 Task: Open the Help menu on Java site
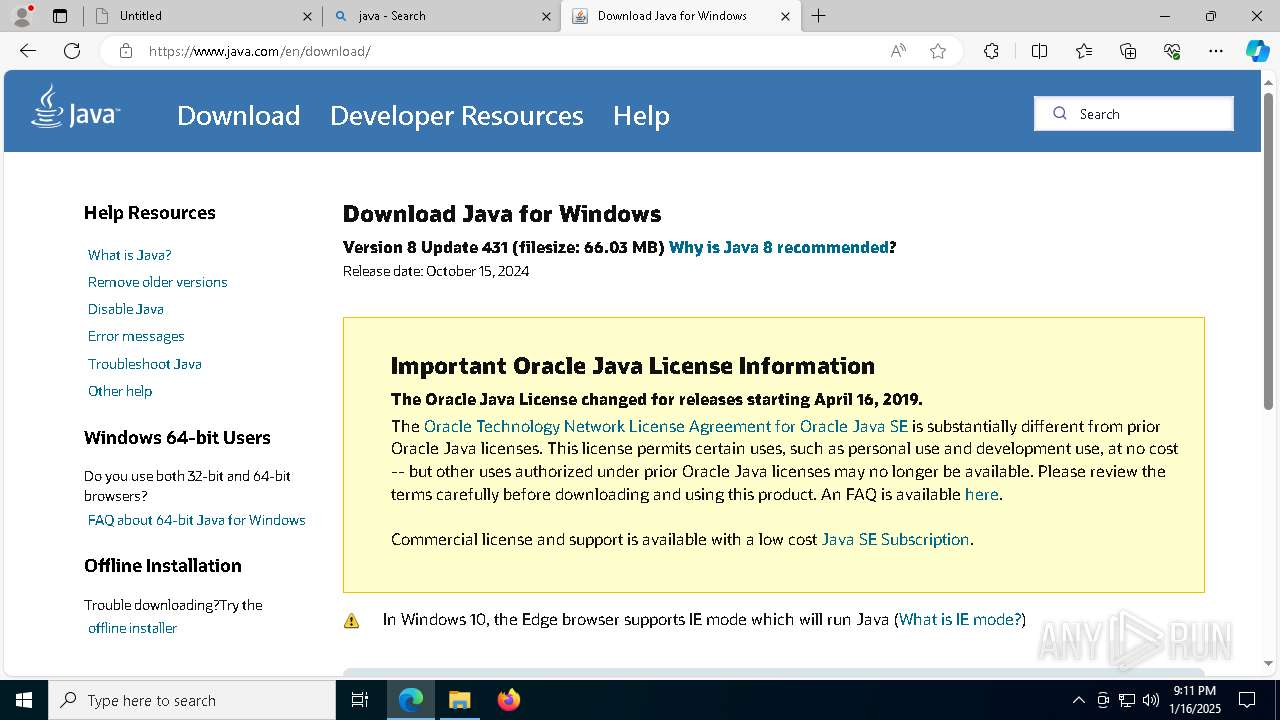coord(641,115)
